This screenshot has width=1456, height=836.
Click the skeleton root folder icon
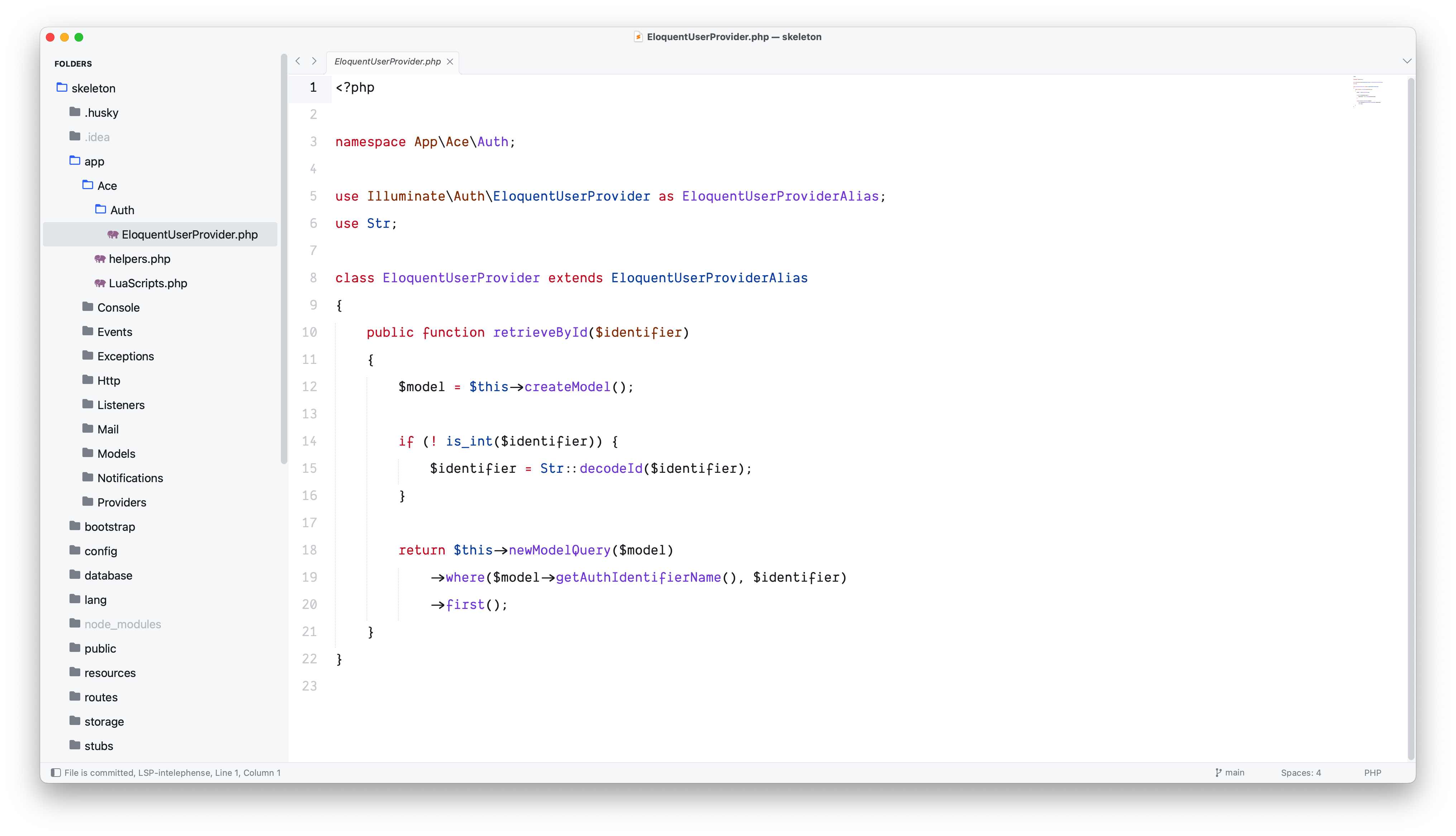click(x=62, y=87)
